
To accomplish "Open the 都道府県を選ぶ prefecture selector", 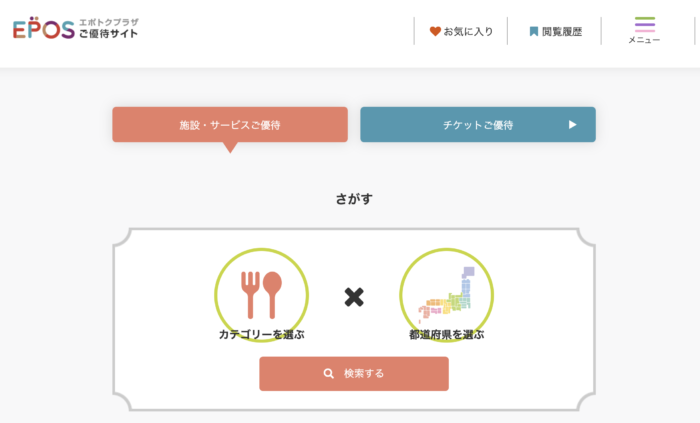I will pyautogui.click(x=446, y=334).
